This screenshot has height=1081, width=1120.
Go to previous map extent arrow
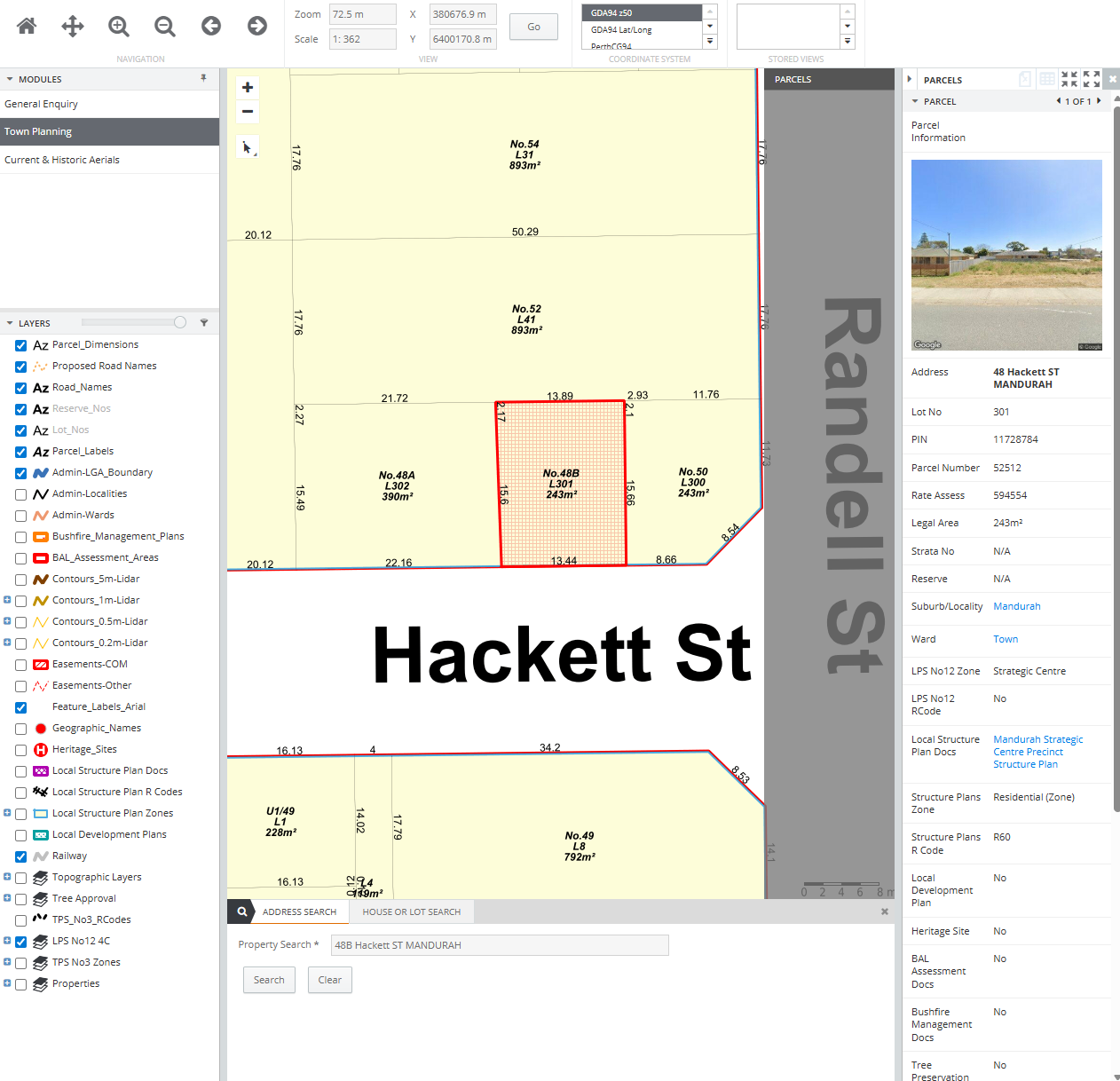tap(211, 26)
